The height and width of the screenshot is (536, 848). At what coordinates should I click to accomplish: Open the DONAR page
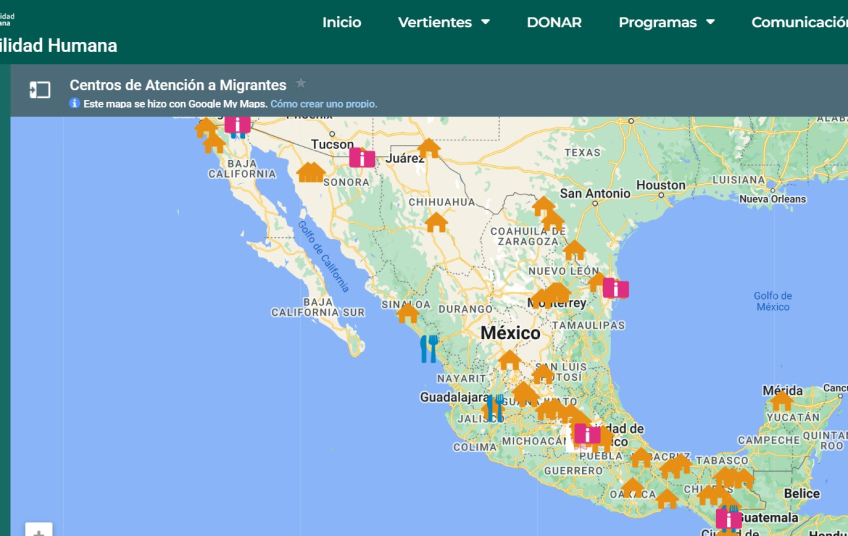click(554, 22)
